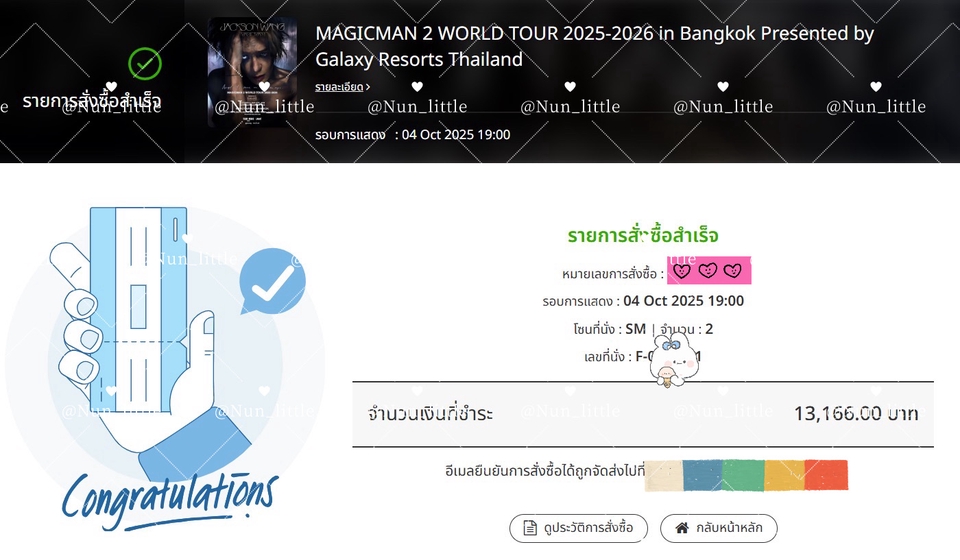960x560 pixels.
Task: View order history via ดูประวัติการสั่งซื้อ button
Action: [579, 528]
